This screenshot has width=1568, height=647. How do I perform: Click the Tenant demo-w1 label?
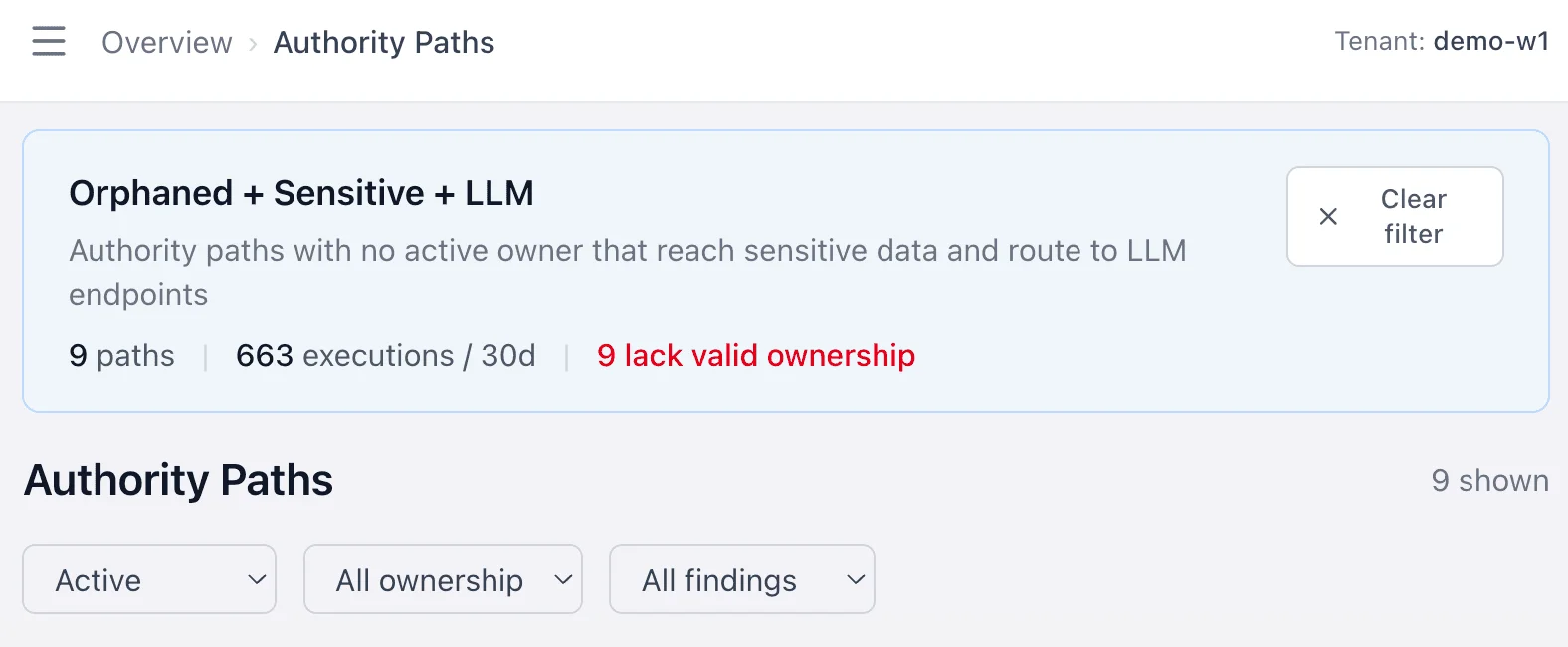[x=1442, y=41]
